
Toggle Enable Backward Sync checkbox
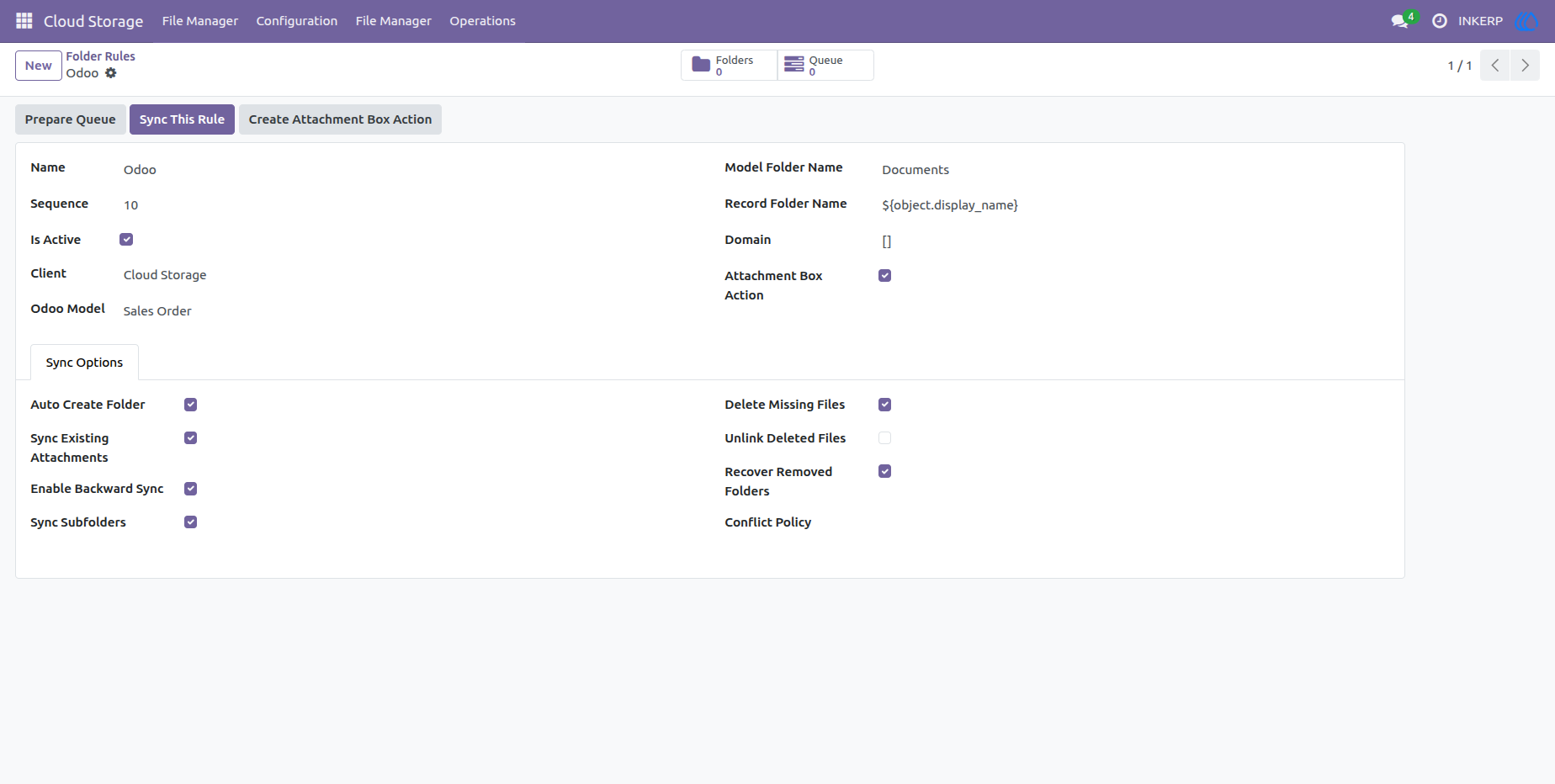tap(191, 489)
